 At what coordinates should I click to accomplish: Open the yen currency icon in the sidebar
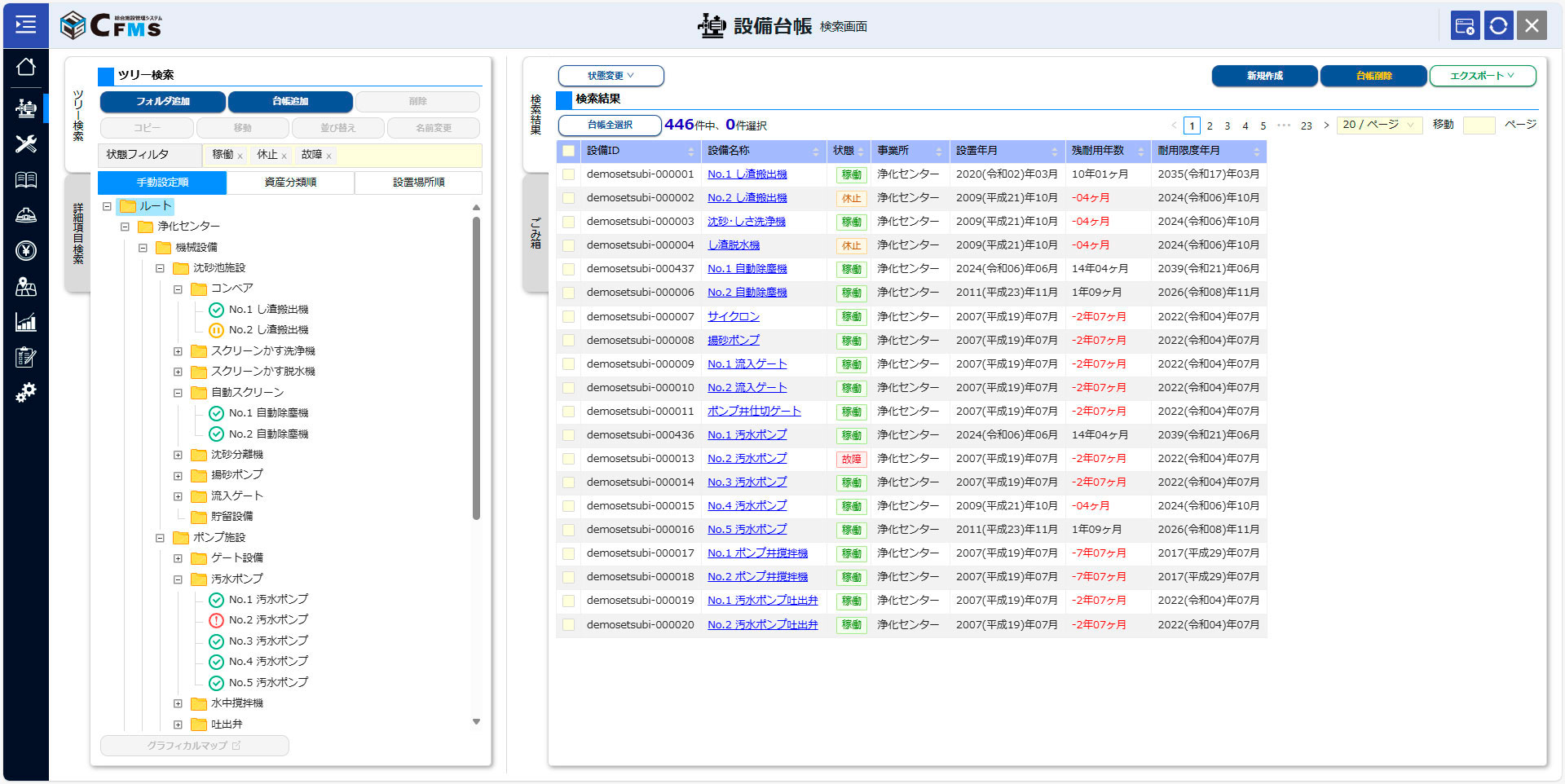click(x=26, y=251)
